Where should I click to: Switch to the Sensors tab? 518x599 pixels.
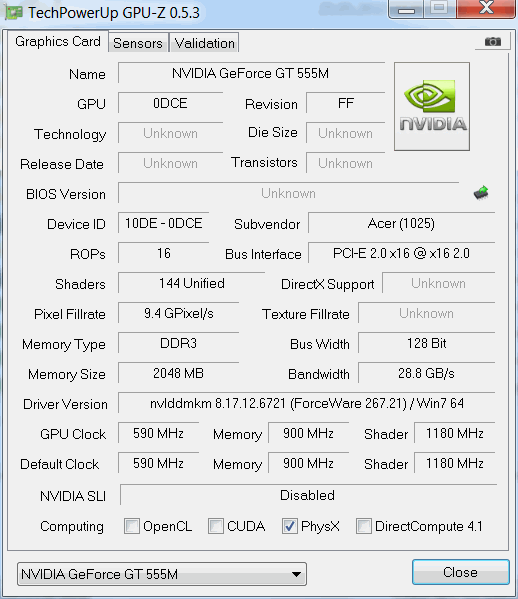[x=138, y=43]
